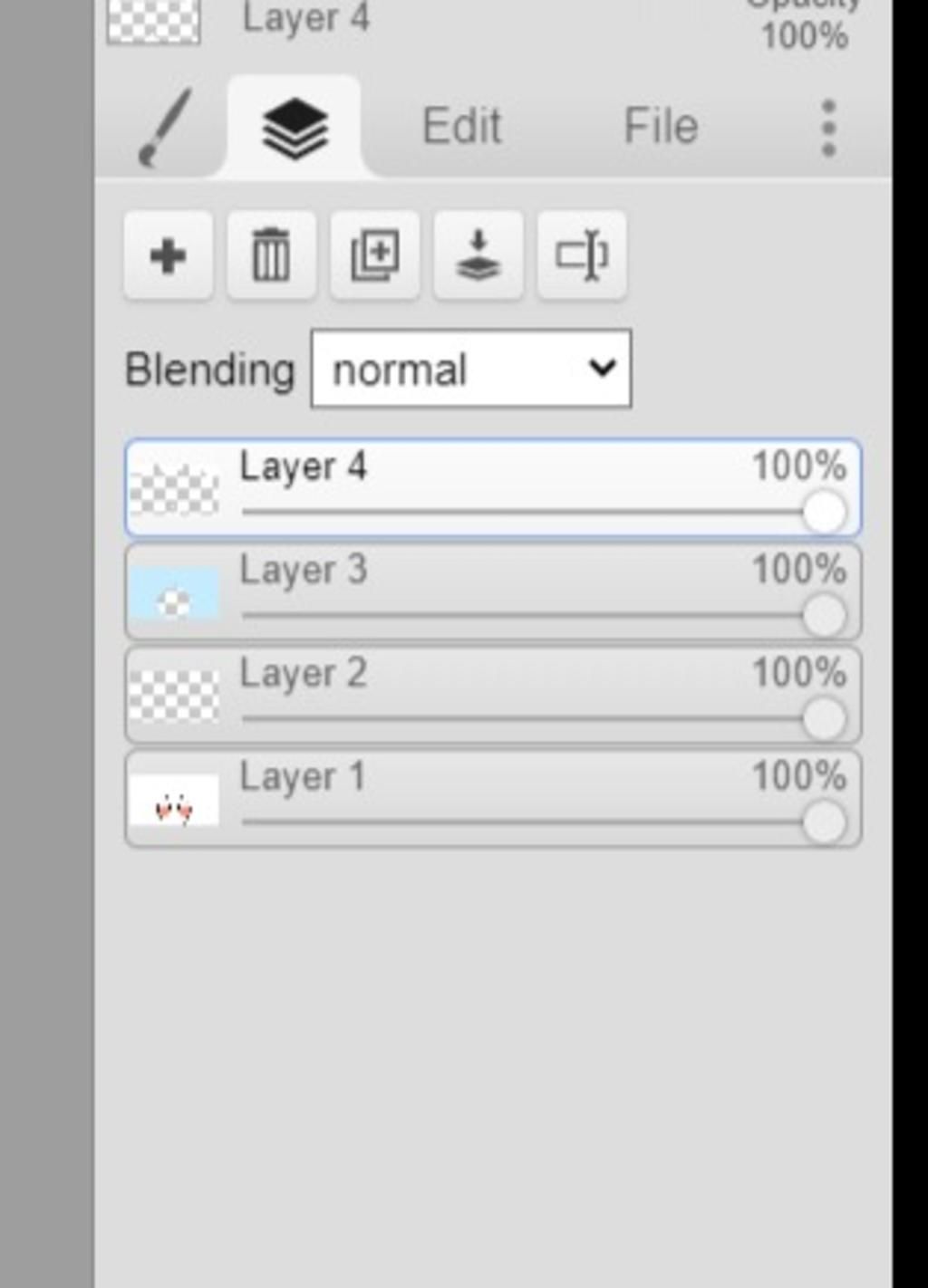This screenshot has height=1288, width=928.
Task: Click the Layer 1 opacity slider handle
Action: [x=825, y=822]
